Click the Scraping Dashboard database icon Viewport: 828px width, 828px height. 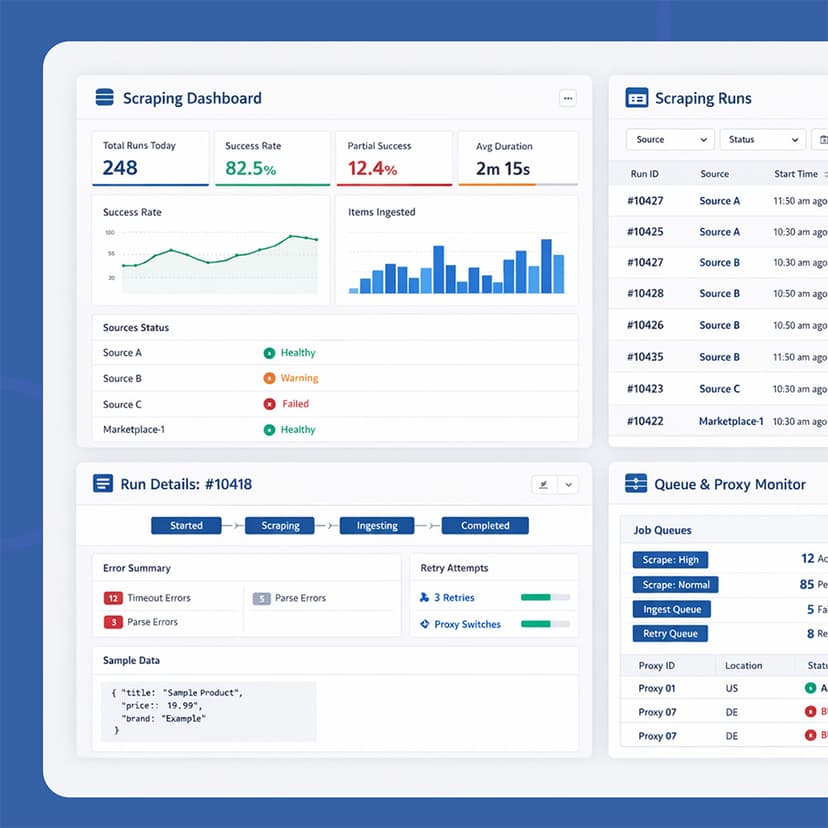tap(104, 97)
